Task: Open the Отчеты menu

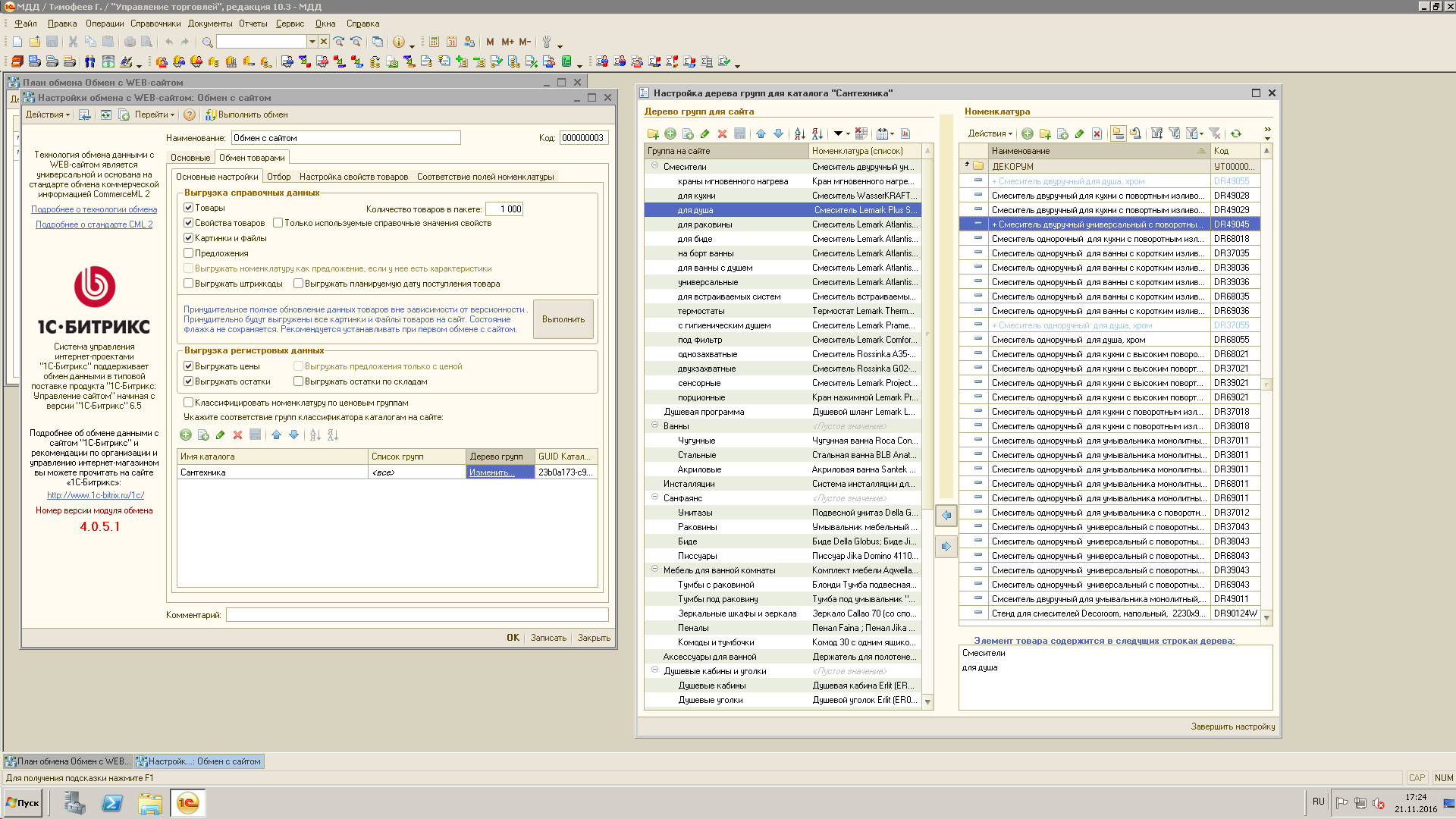Action: (x=253, y=24)
